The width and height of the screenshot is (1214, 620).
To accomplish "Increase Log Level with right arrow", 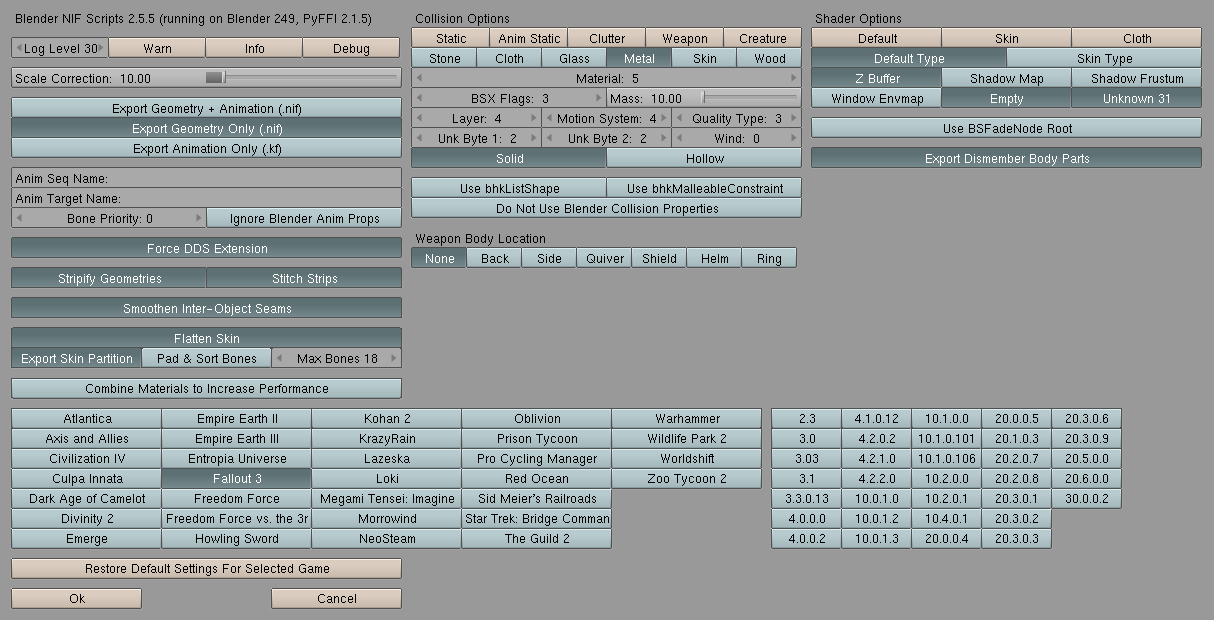I will pos(103,48).
